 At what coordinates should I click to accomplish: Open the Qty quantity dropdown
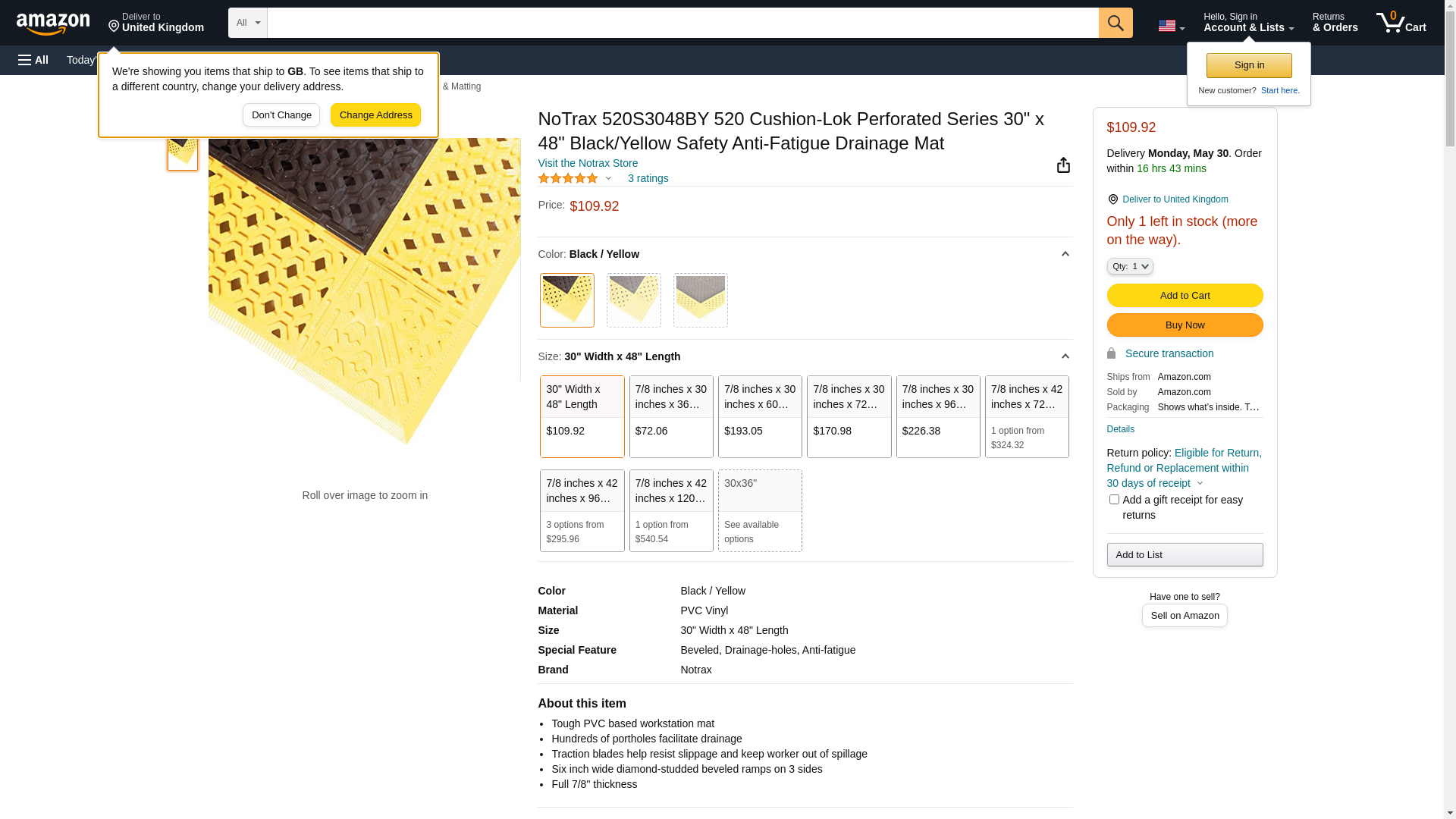1130,266
